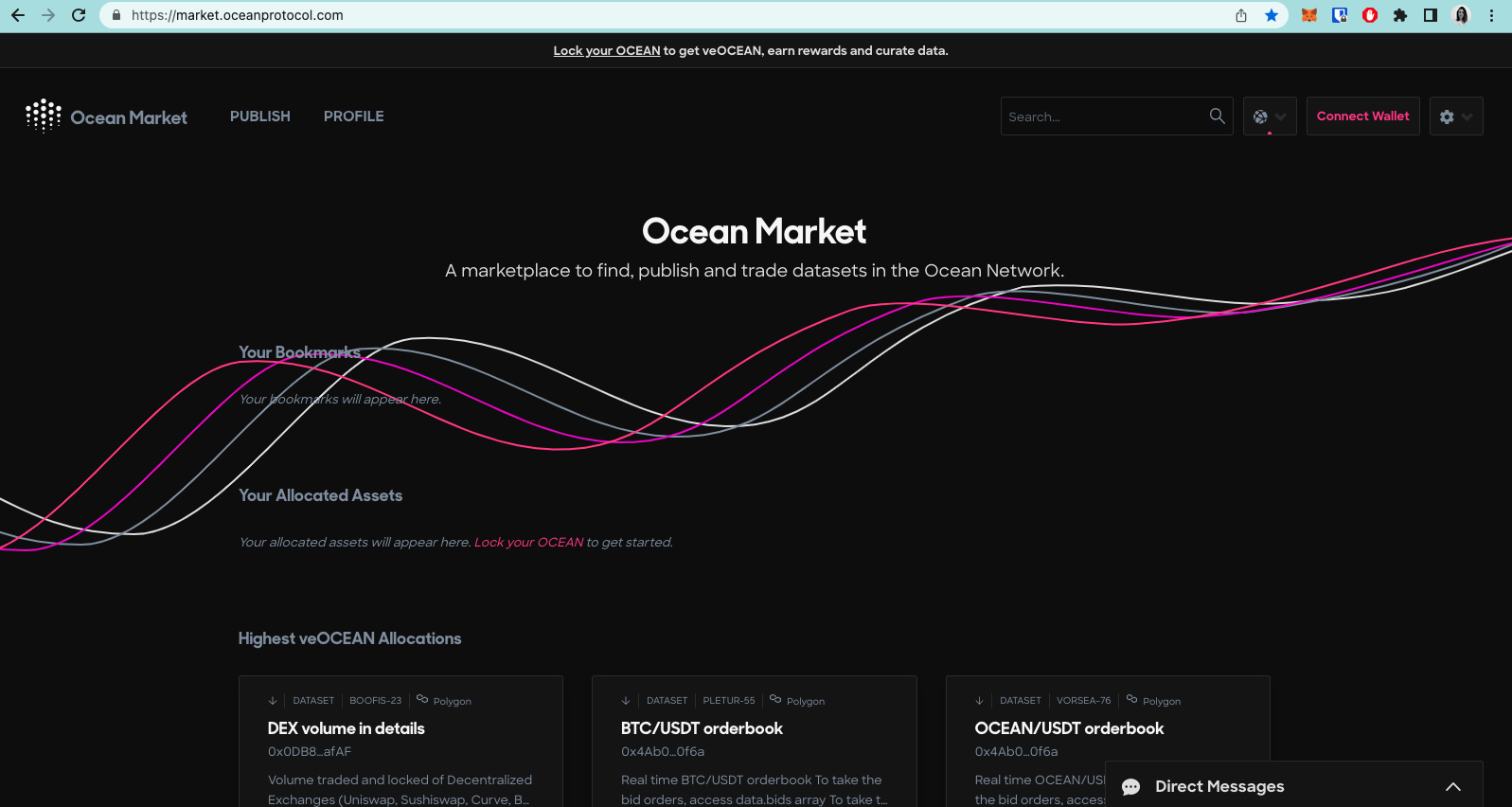The width and height of the screenshot is (1512, 807).
Task: Open the BTC/USDT orderbook asset
Action: click(702, 728)
